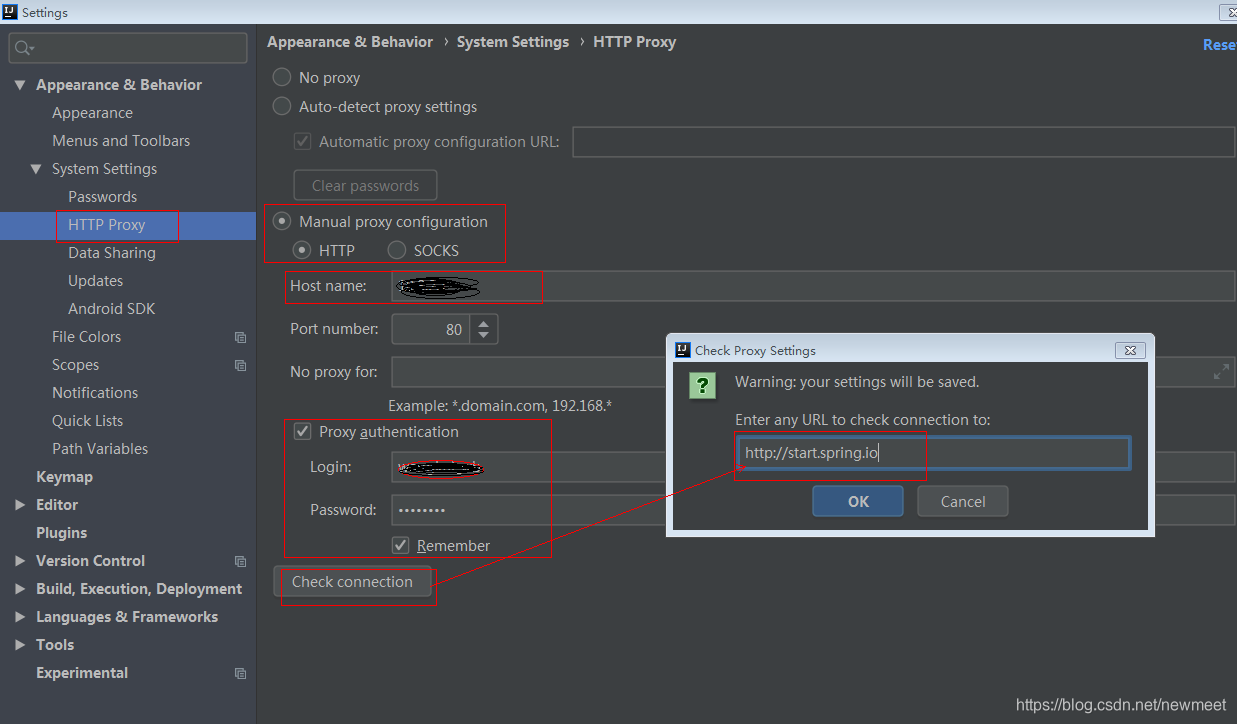This screenshot has width=1237, height=724.
Task: Click the IntelliJ icon in Check Proxy Settings title
Action: click(x=683, y=350)
